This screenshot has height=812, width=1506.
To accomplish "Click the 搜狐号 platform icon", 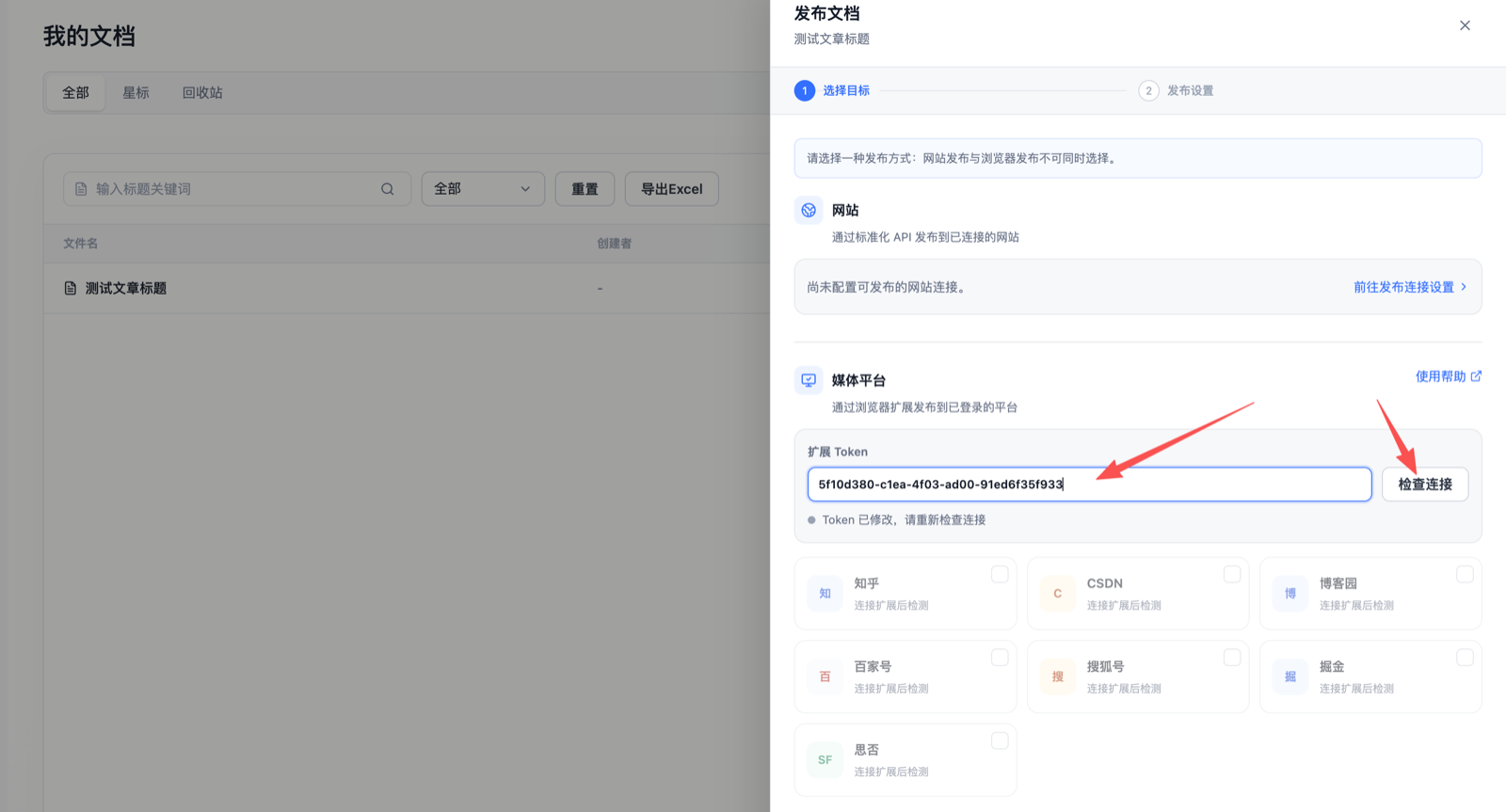I will (x=1057, y=677).
